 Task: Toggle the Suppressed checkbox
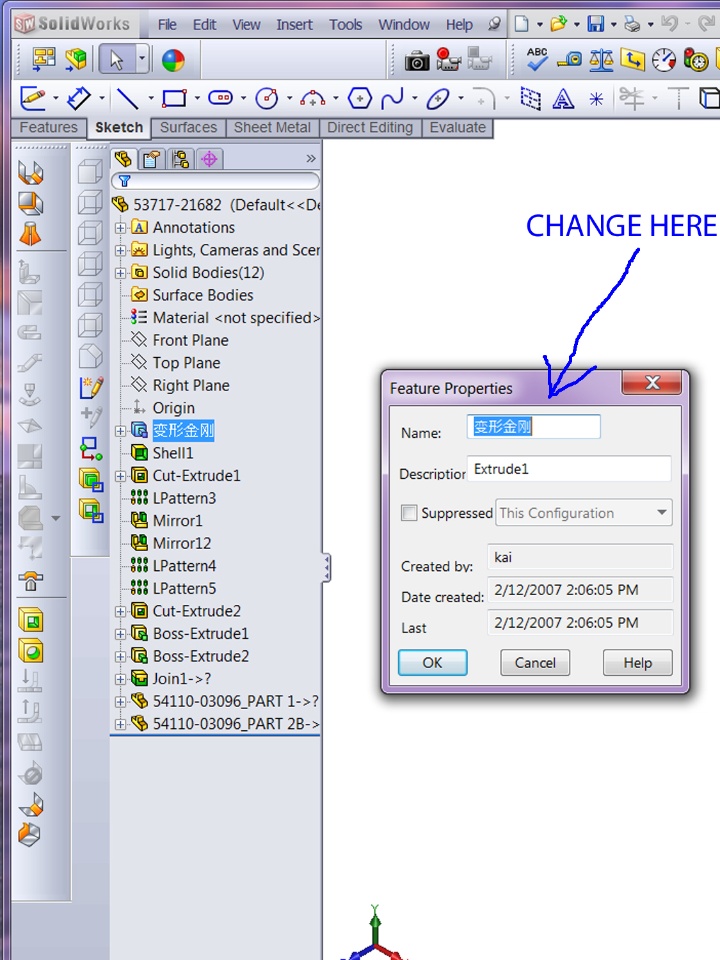tap(409, 512)
